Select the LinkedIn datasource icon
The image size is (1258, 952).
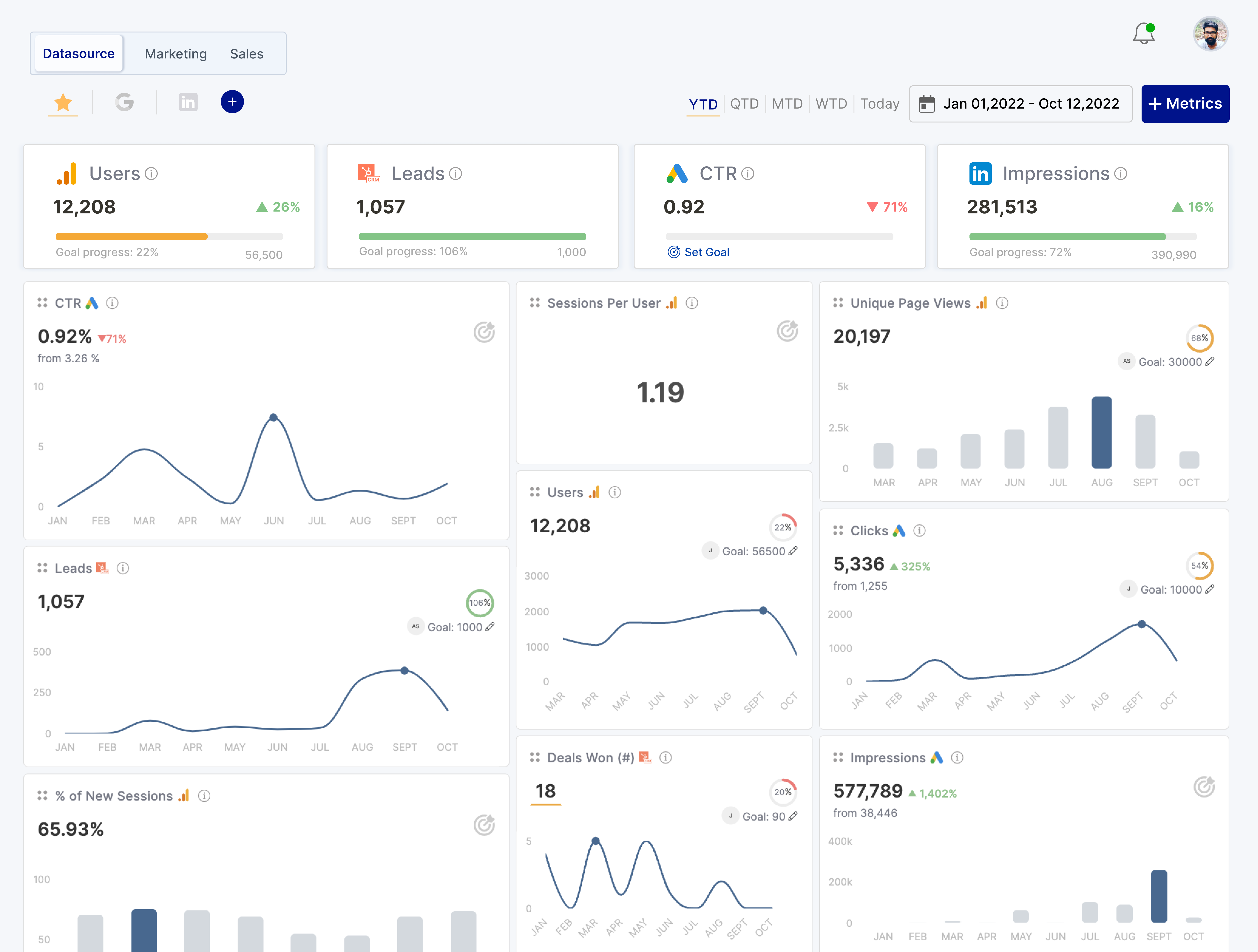click(188, 102)
